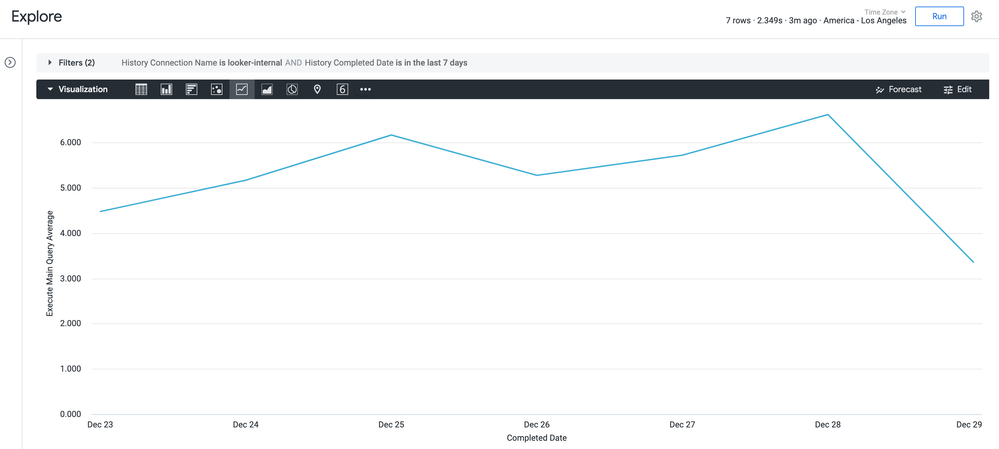
Task: Select the Table visualization icon
Action: pyautogui.click(x=141, y=90)
